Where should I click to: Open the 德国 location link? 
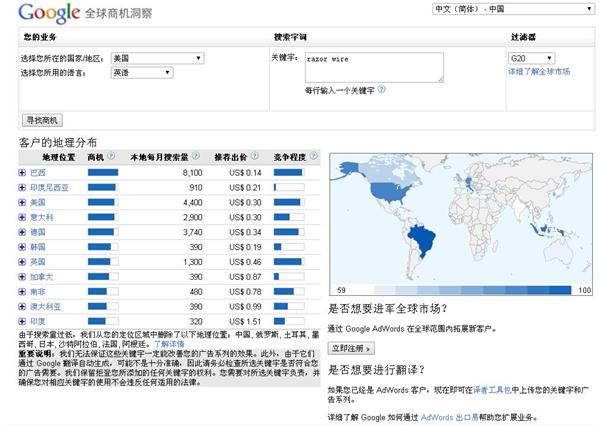tap(38, 232)
